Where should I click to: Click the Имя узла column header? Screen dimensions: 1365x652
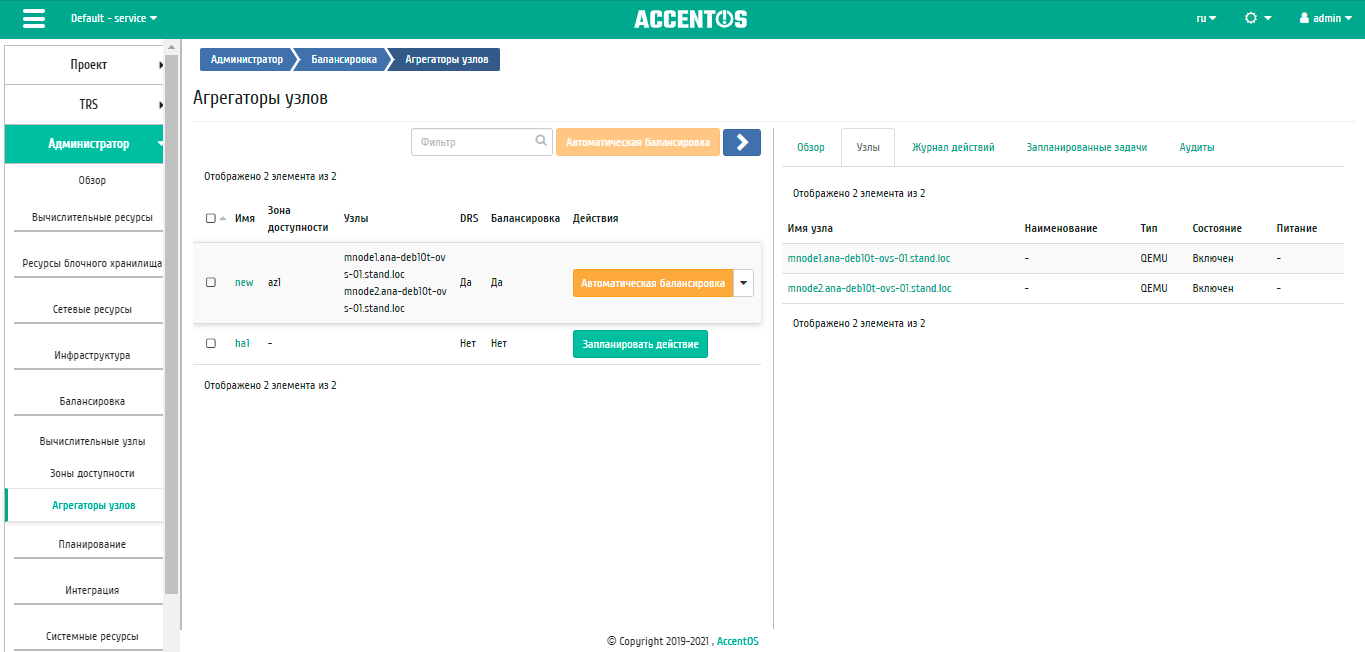(x=810, y=228)
